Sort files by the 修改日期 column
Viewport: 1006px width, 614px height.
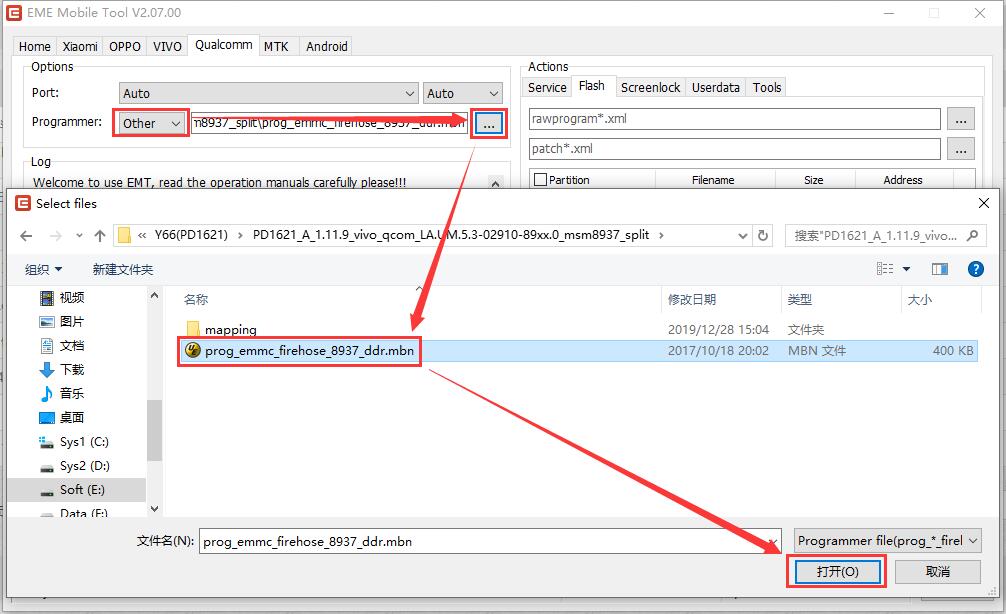(692, 300)
